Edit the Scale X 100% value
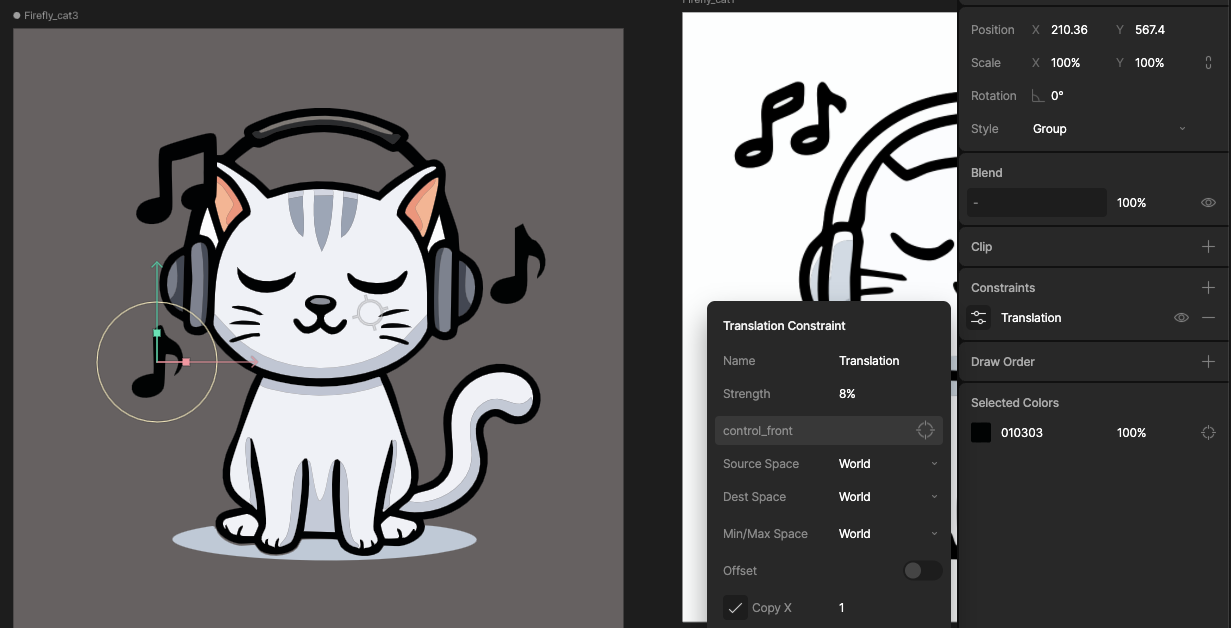 point(1066,63)
